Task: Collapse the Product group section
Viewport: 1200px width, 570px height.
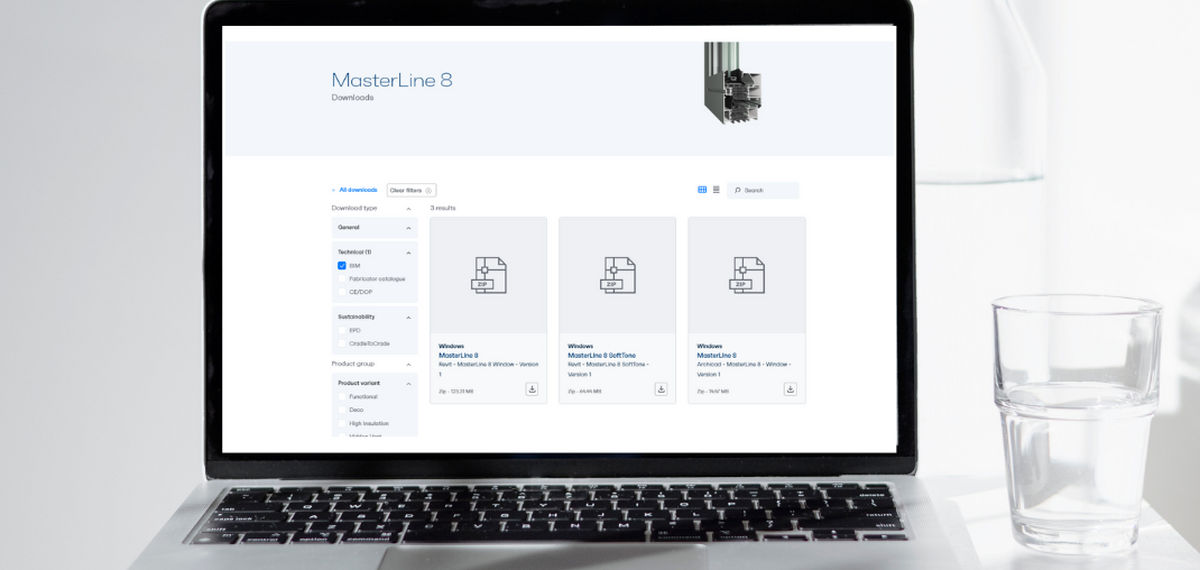Action: click(409, 365)
